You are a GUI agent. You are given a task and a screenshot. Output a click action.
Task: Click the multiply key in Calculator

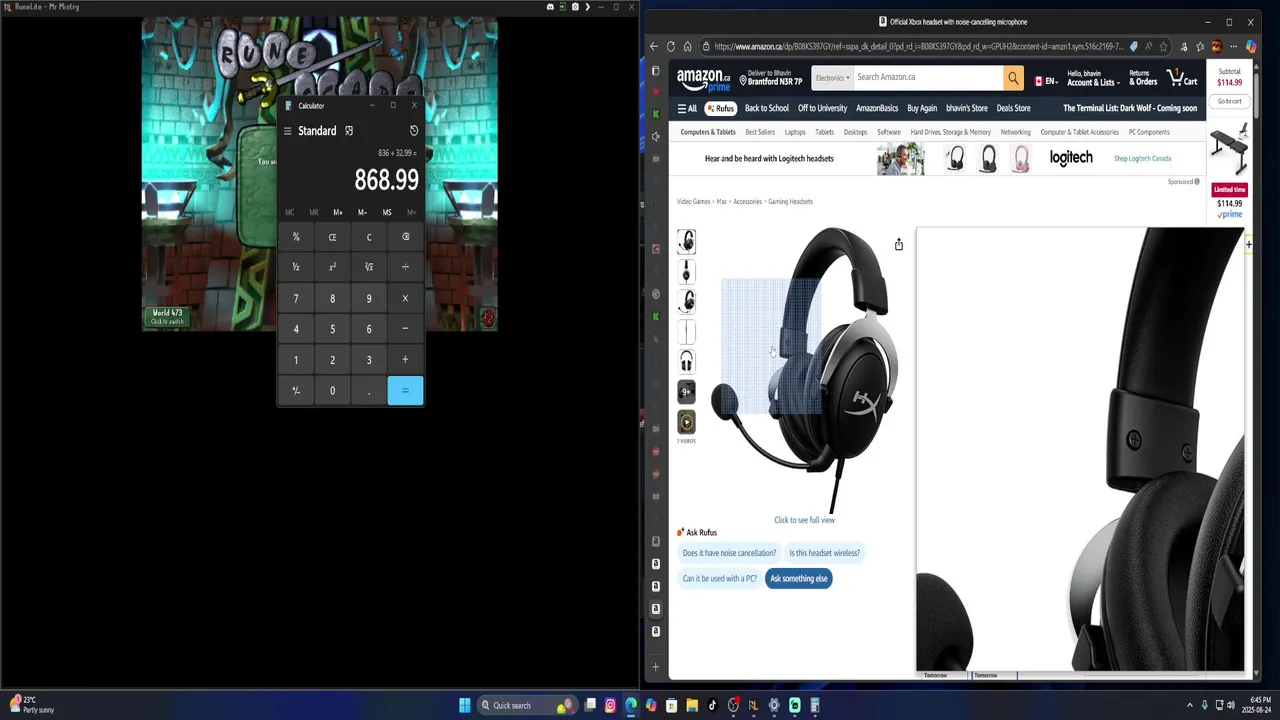[405, 298]
